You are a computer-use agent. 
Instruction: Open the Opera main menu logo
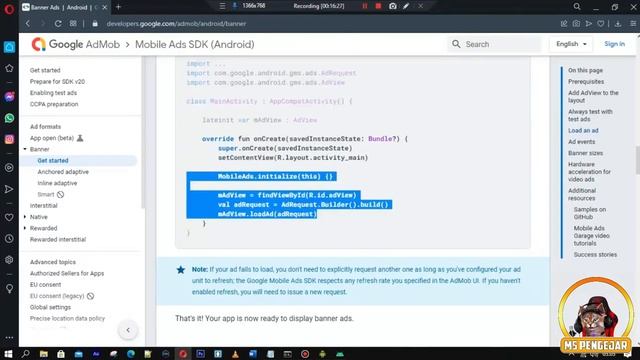(x=9, y=8)
